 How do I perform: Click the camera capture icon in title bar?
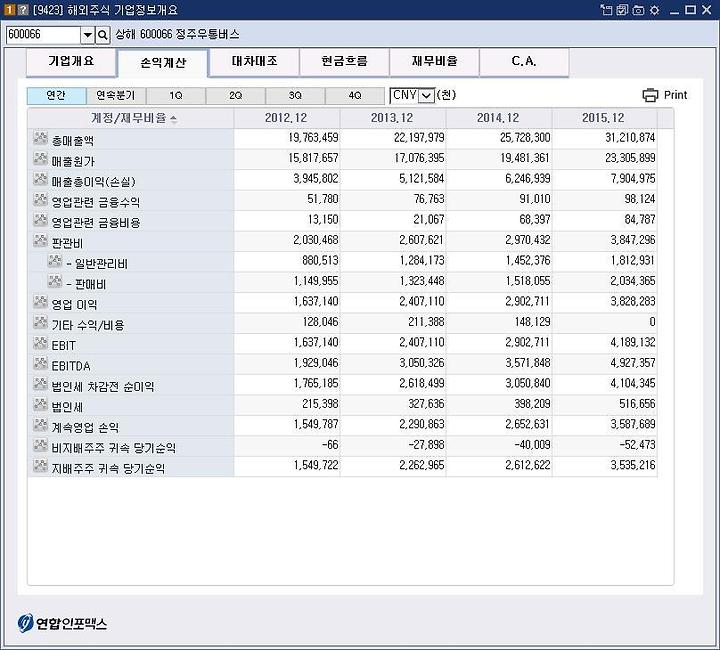pos(638,10)
